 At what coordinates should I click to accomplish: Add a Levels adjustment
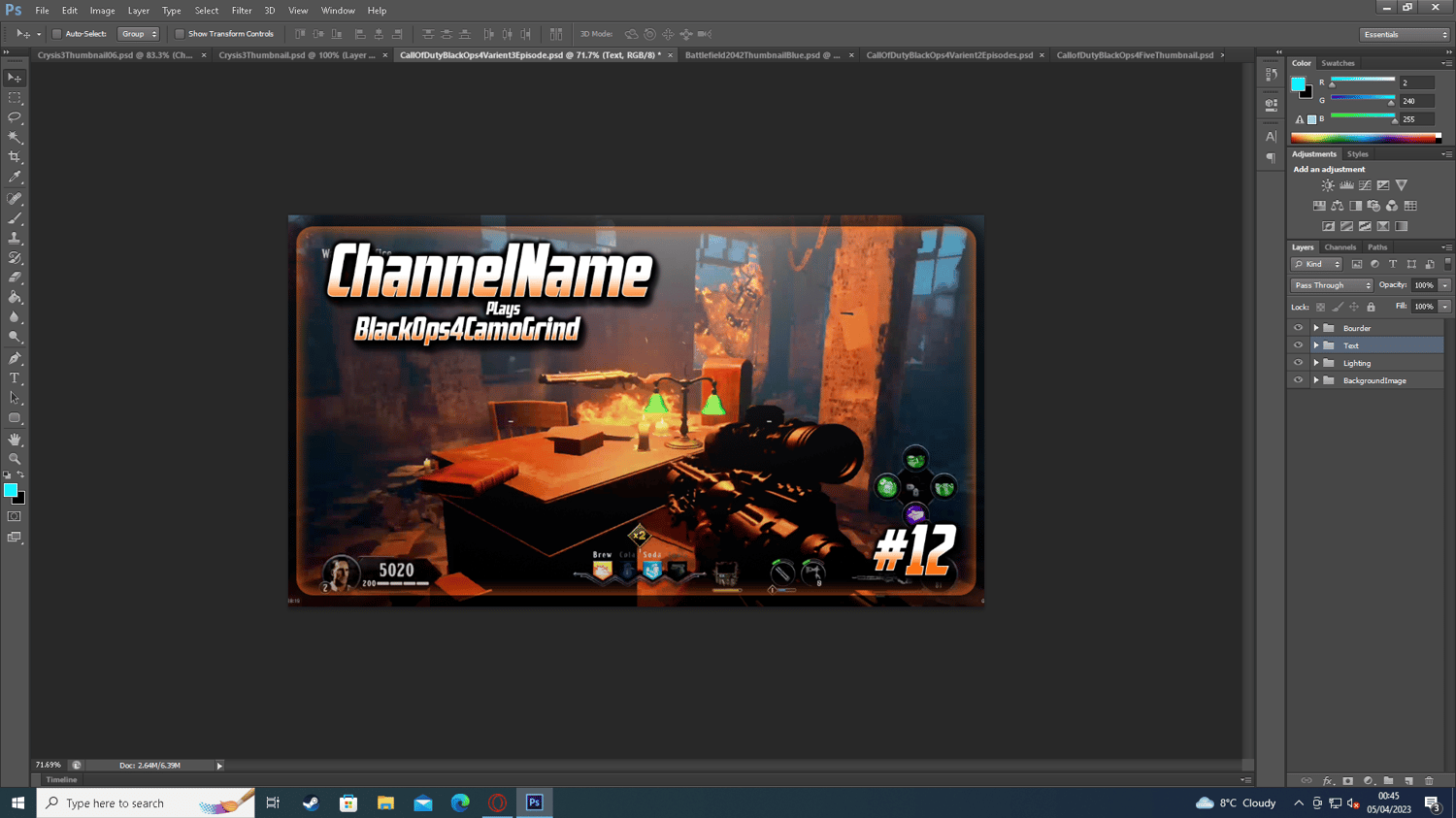click(1346, 185)
